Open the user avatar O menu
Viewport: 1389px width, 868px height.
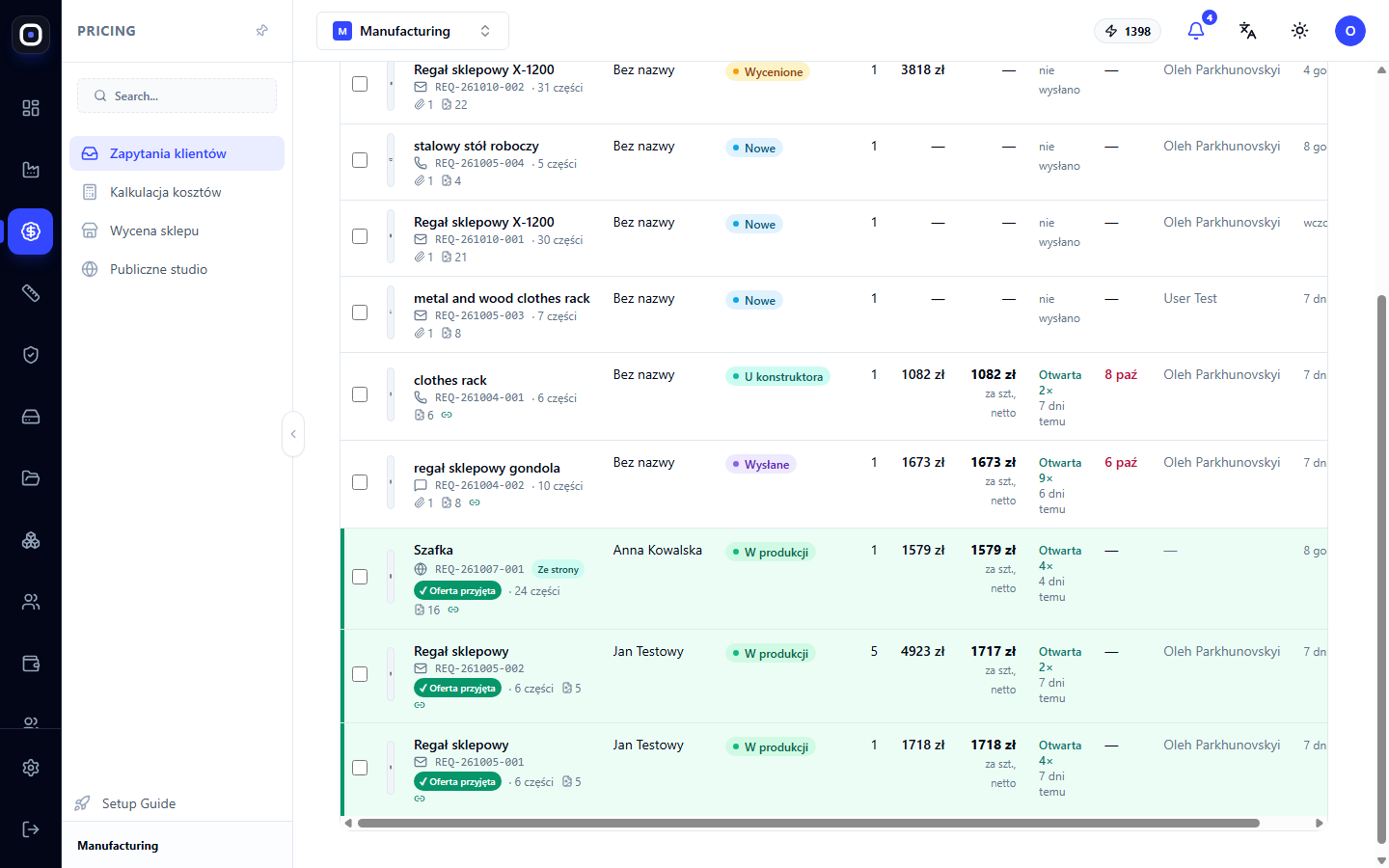1350,31
